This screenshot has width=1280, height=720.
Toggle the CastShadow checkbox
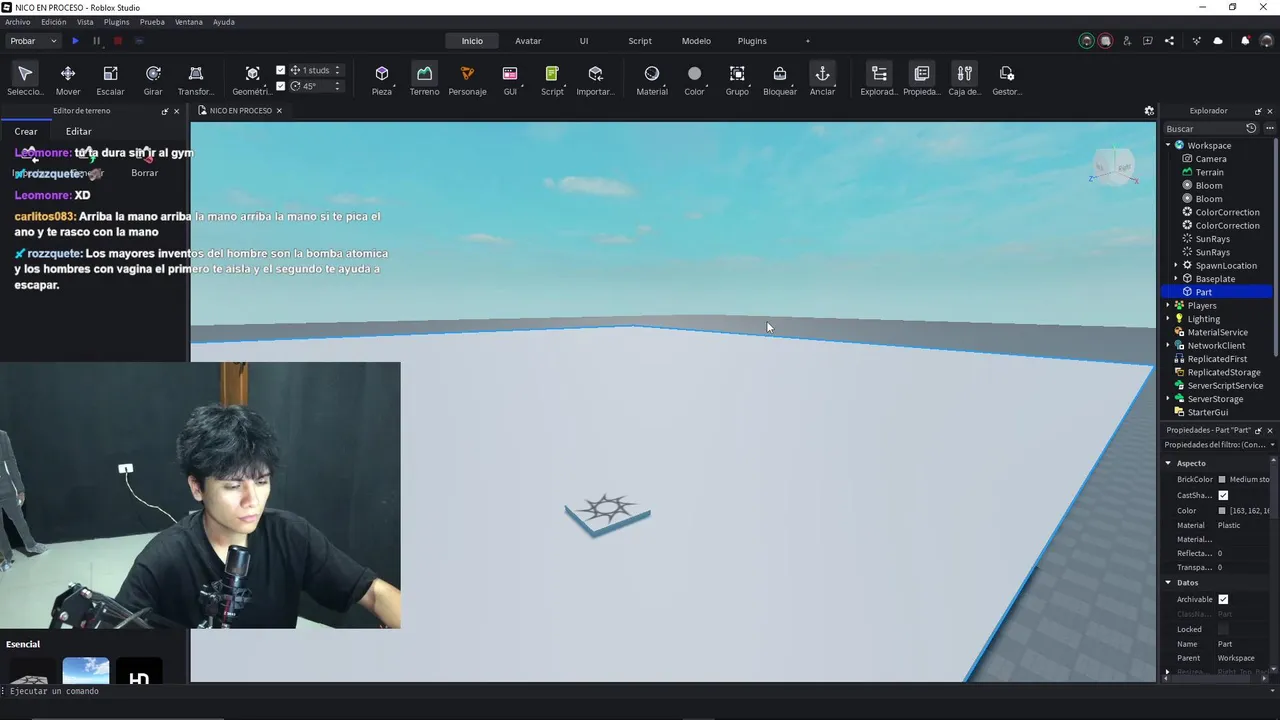(1223, 495)
